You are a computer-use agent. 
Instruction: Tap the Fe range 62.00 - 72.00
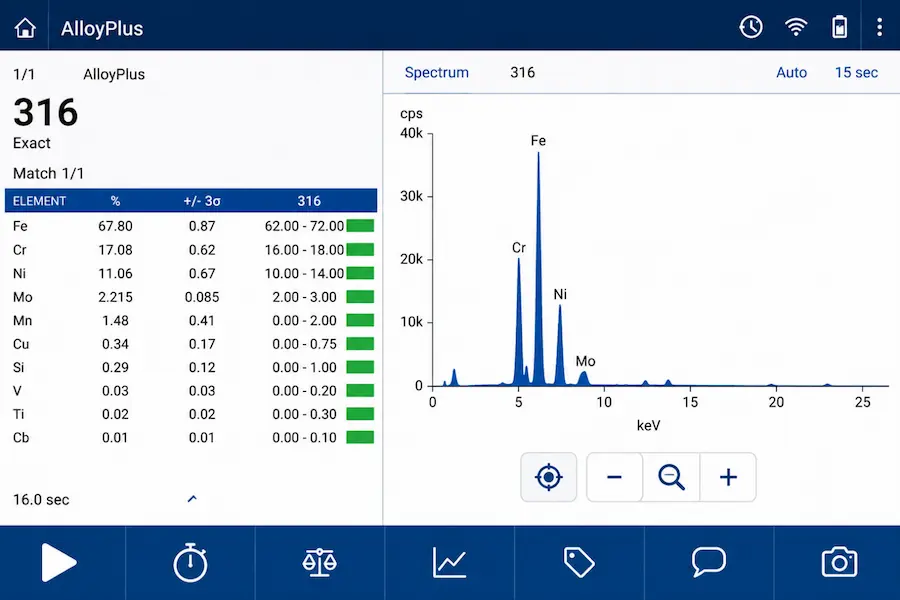304,226
